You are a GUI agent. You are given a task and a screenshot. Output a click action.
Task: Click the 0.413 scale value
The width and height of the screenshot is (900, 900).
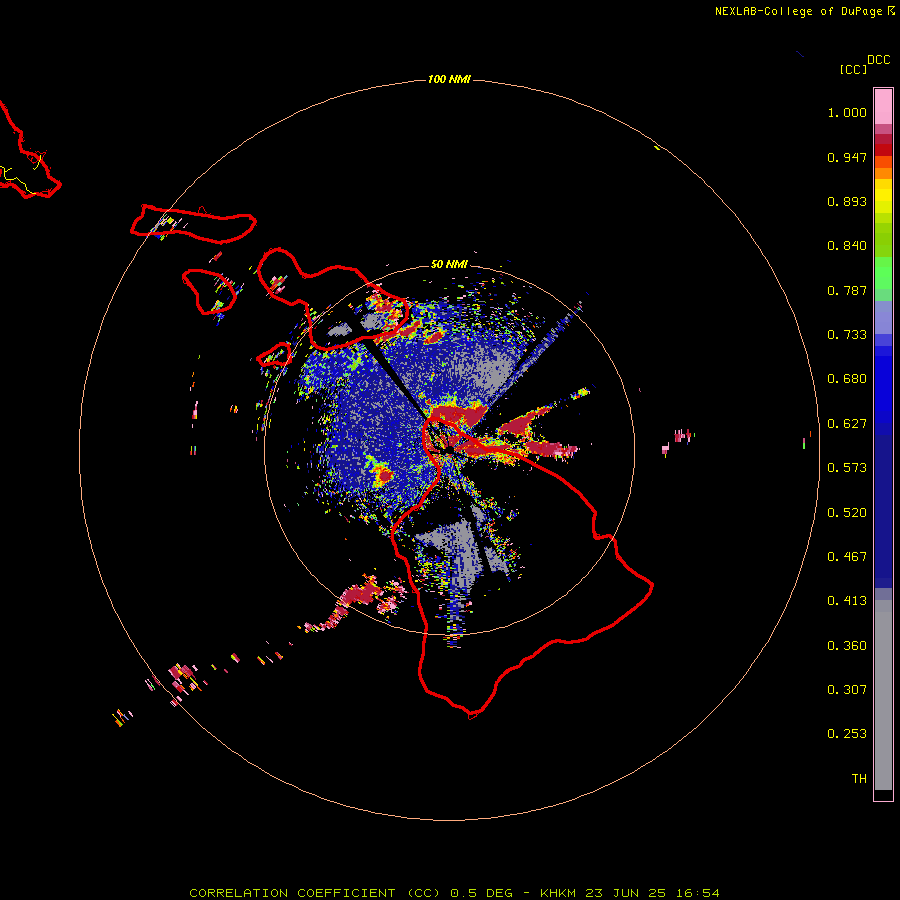[847, 601]
